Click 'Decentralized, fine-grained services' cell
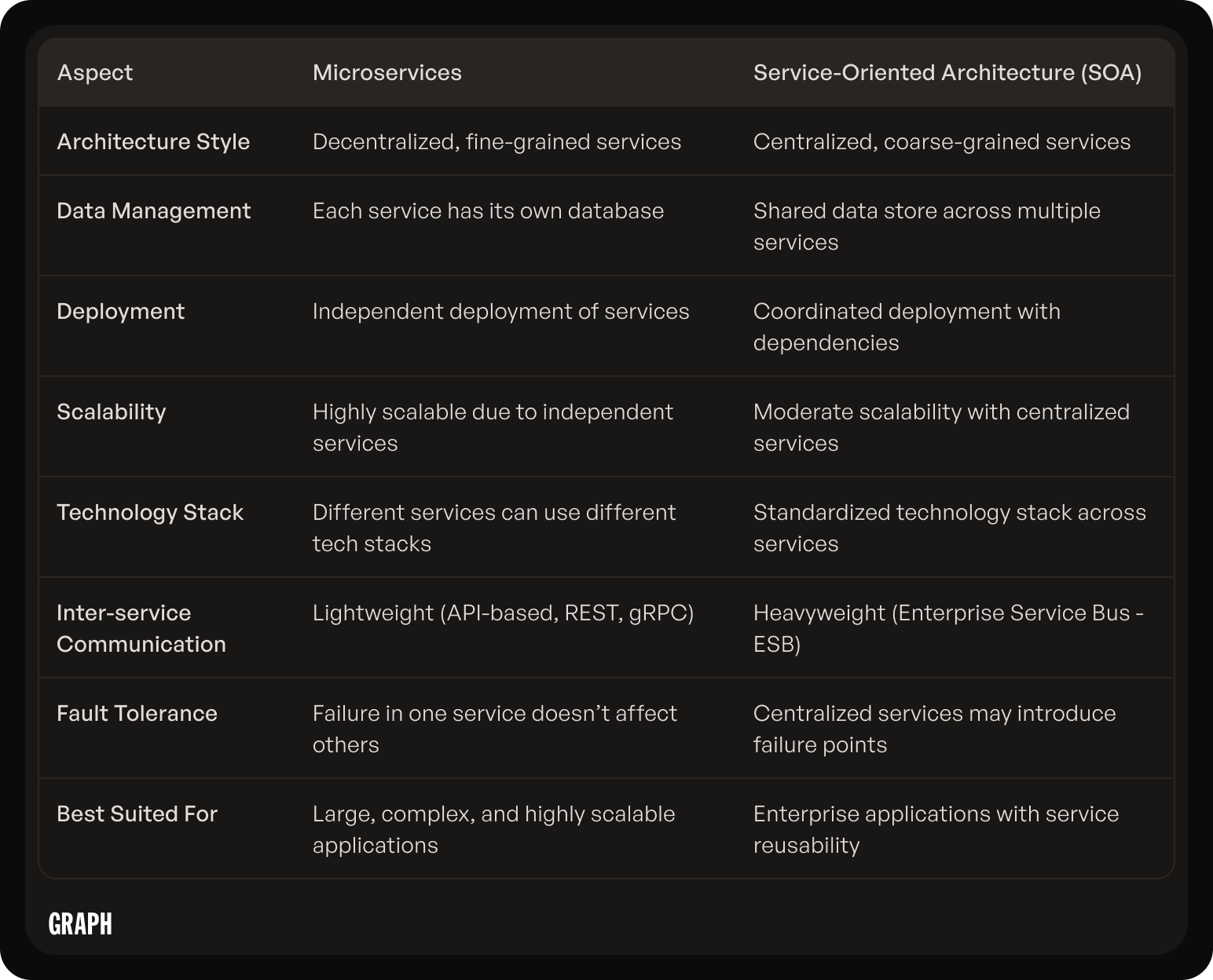This screenshot has width=1213, height=980. coord(497,142)
